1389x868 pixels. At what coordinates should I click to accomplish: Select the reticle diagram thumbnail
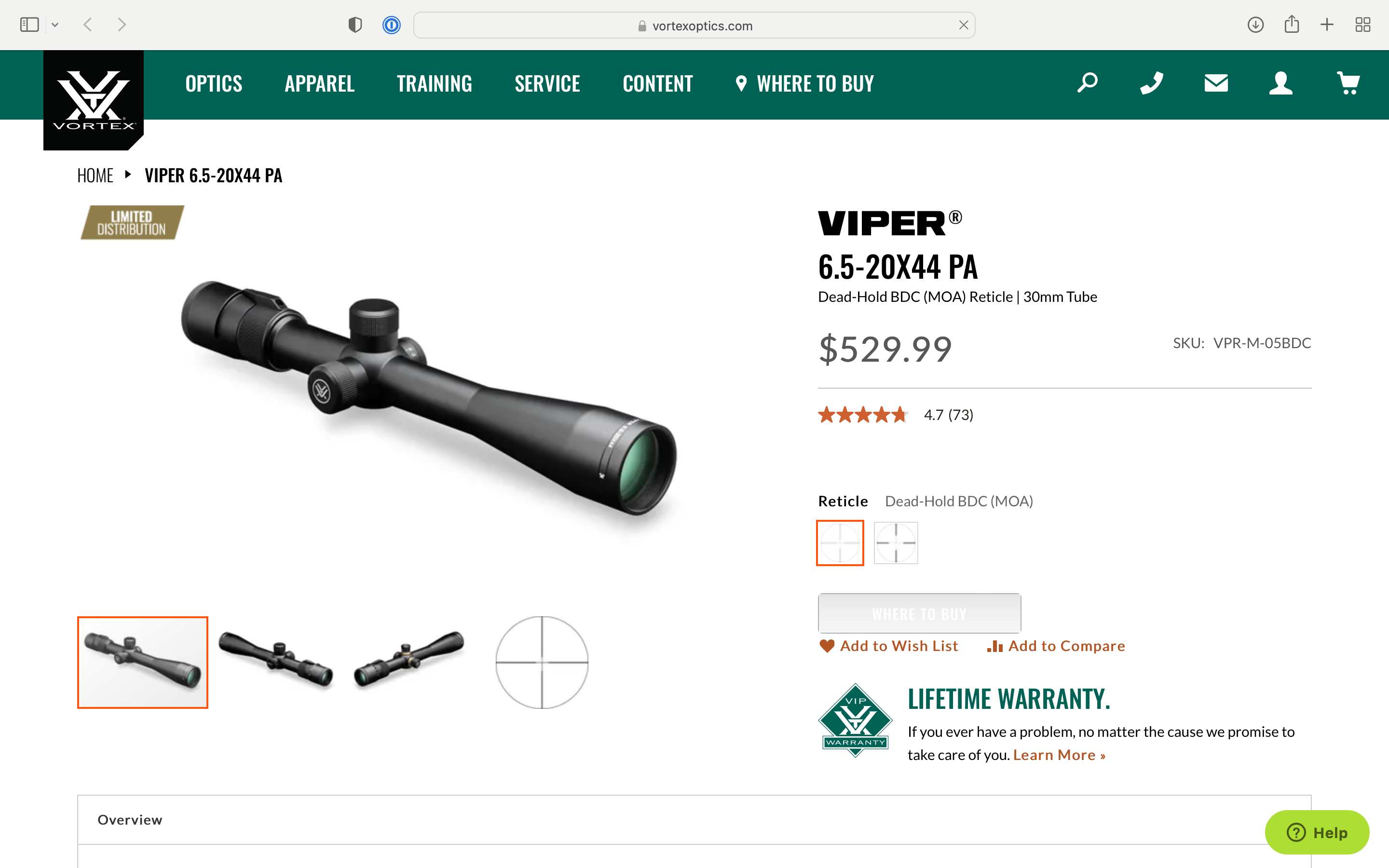click(542, 663)
